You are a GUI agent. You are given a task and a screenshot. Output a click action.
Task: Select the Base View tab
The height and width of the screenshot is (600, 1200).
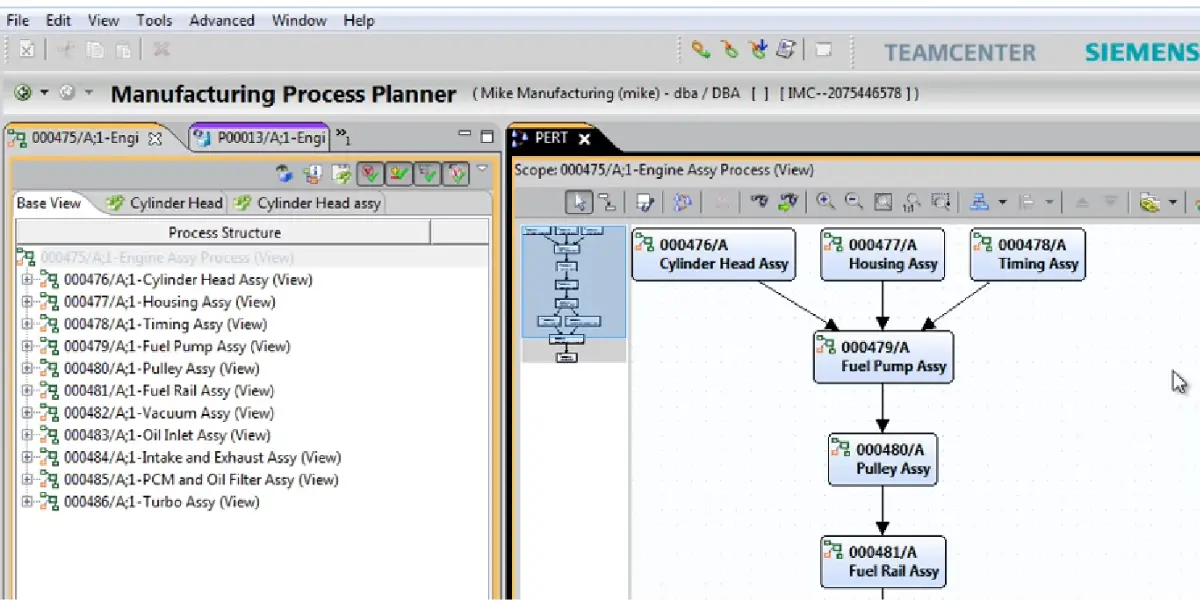49,203
